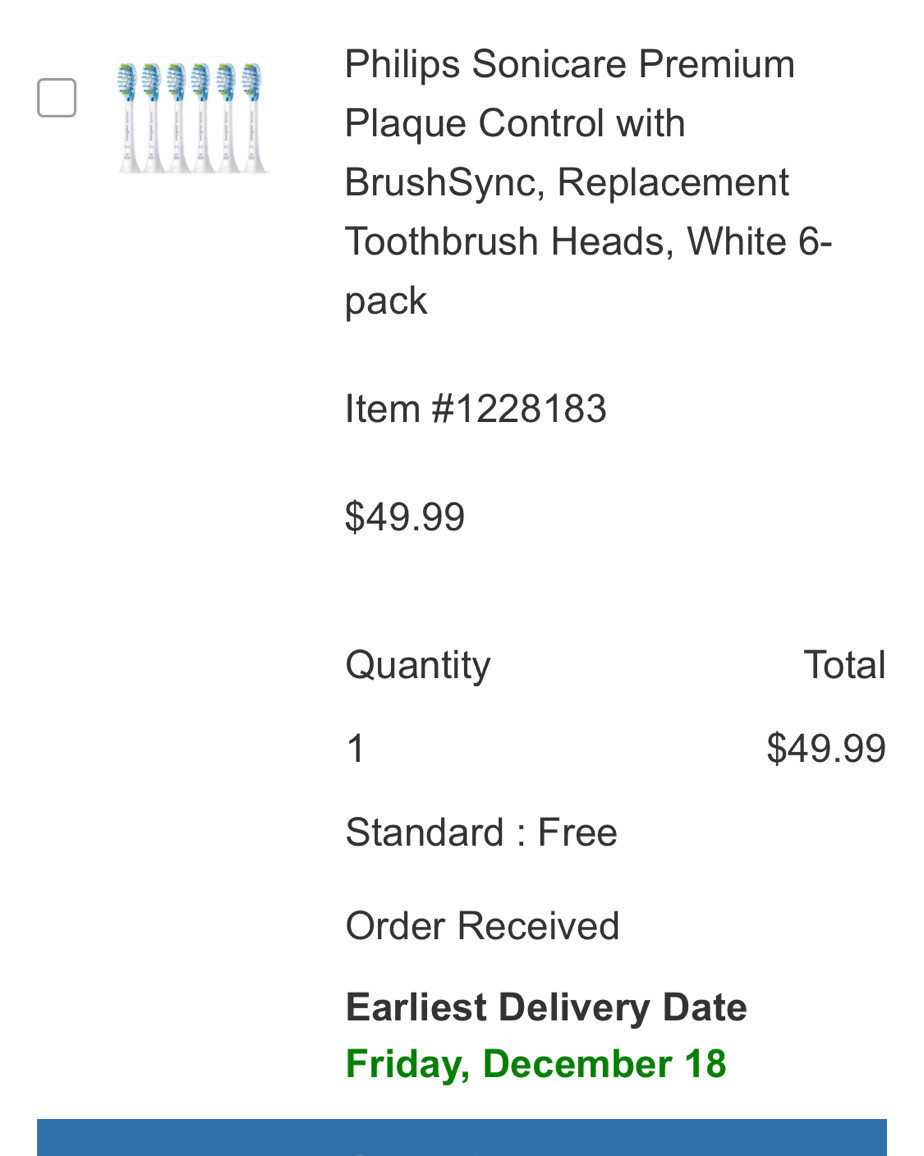Click the Quantity label
This screenshot has width=924, height=1156.
point(417,665)
